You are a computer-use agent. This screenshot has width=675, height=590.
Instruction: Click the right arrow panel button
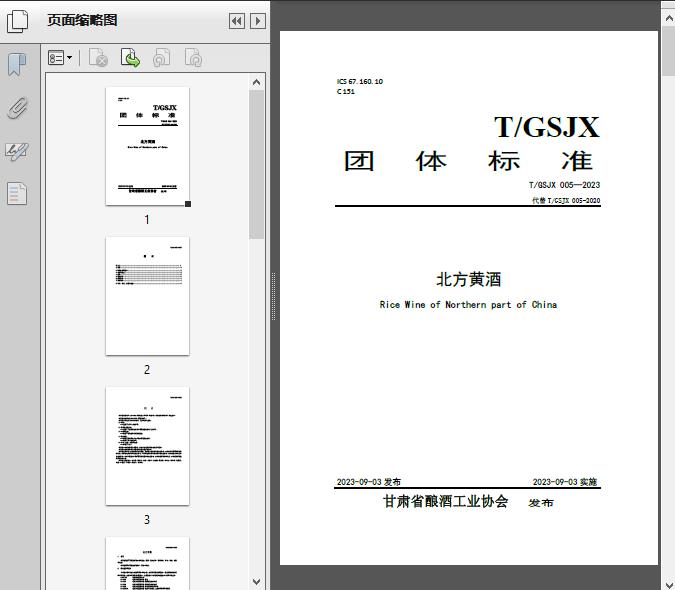(258, 21)
